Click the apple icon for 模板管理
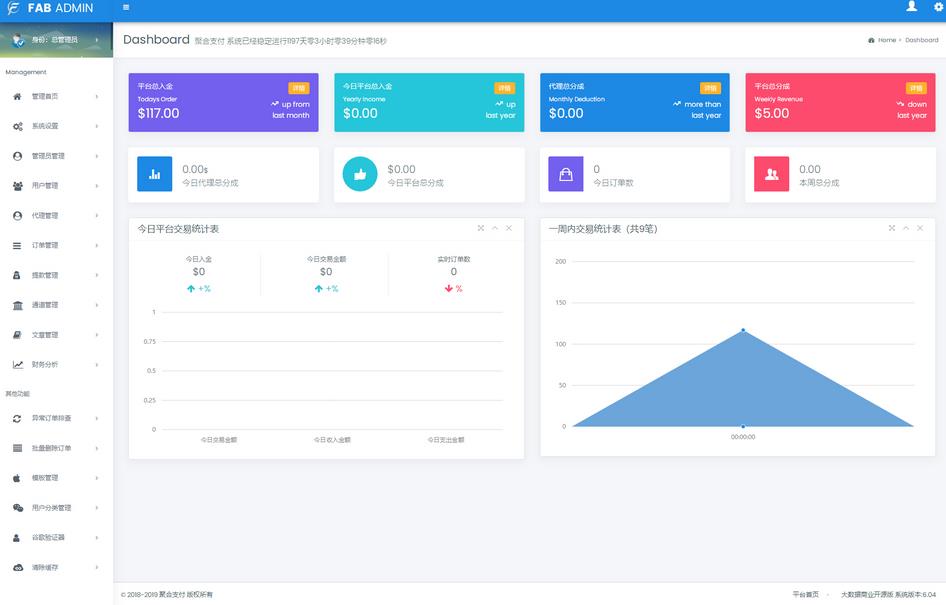 pos(17,478)
